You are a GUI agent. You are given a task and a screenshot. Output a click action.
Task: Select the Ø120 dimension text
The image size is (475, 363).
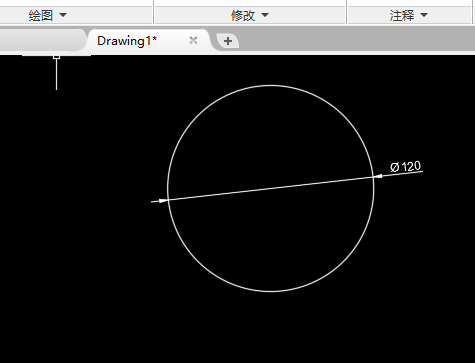tap(406, 166)
